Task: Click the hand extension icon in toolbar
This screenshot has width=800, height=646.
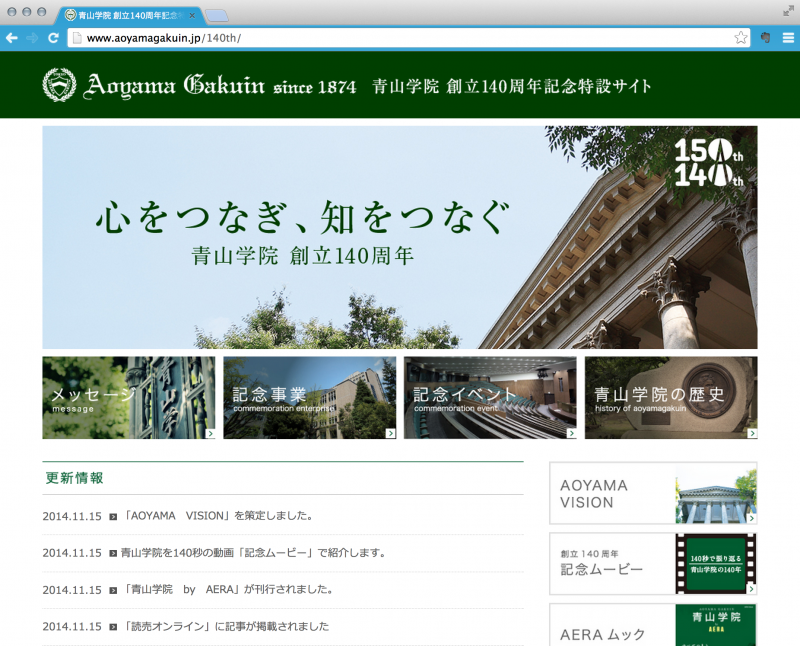Action: click(765, 38)
